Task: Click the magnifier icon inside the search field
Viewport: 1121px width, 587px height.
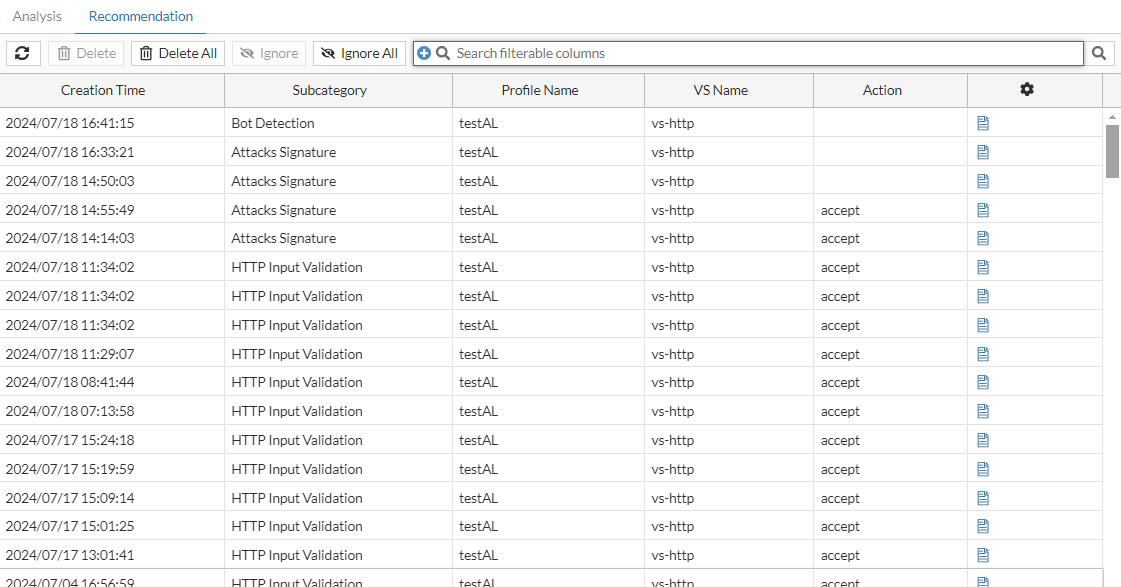Action: [x=441, y=53]
